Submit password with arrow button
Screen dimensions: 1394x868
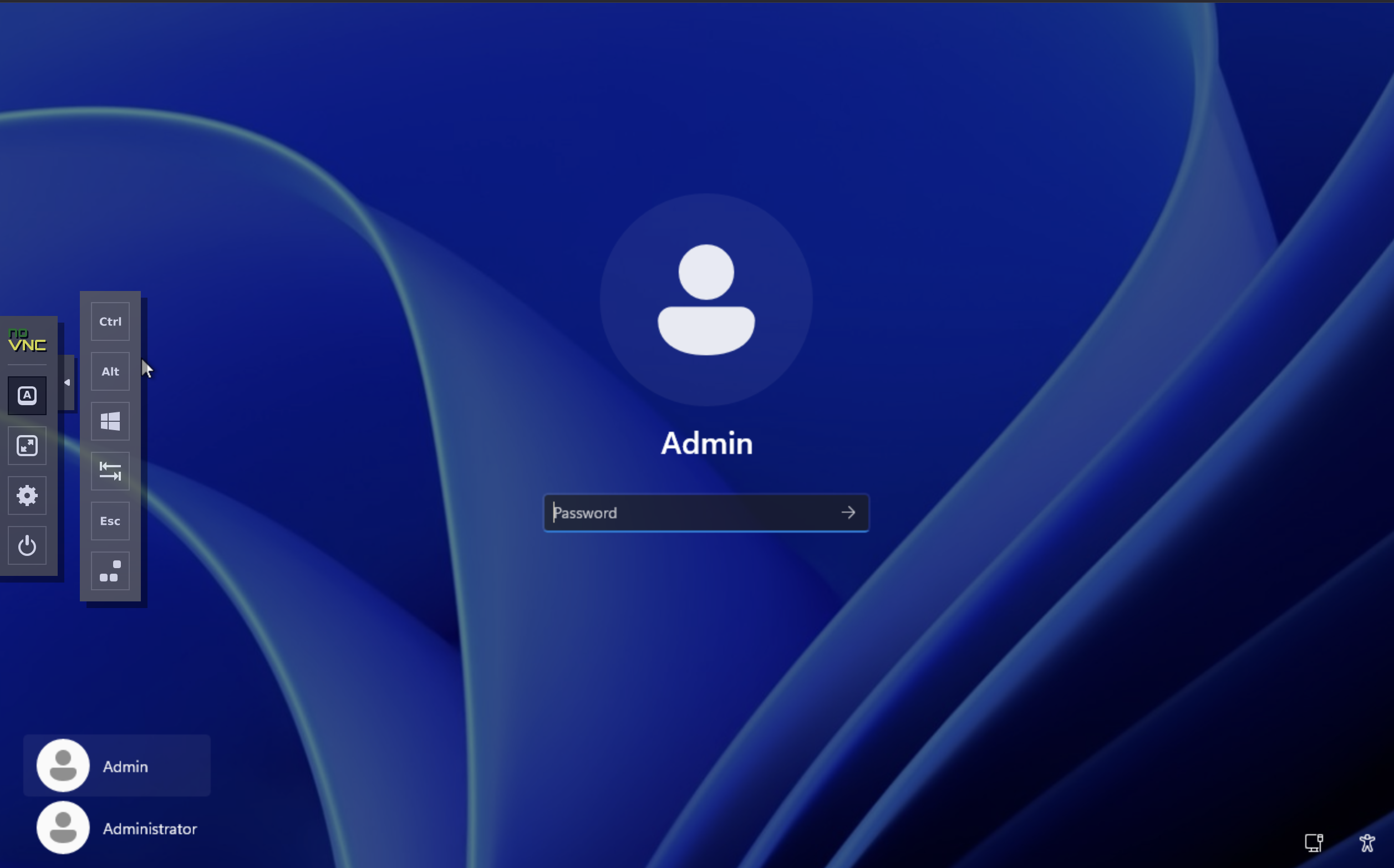pyautogui.click(x=848, y=513)
